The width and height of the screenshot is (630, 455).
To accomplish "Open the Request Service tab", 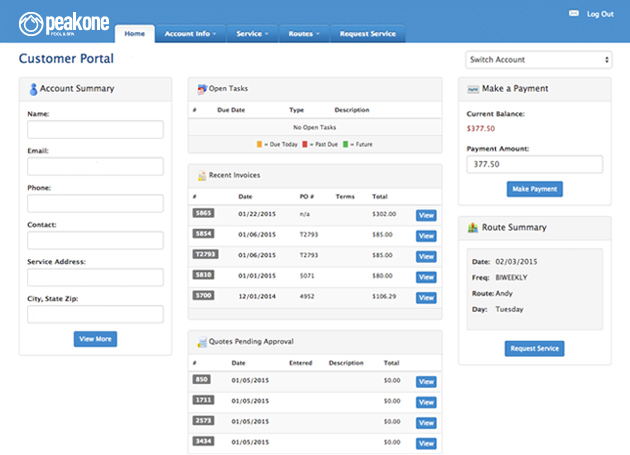I will click(368, 34).
